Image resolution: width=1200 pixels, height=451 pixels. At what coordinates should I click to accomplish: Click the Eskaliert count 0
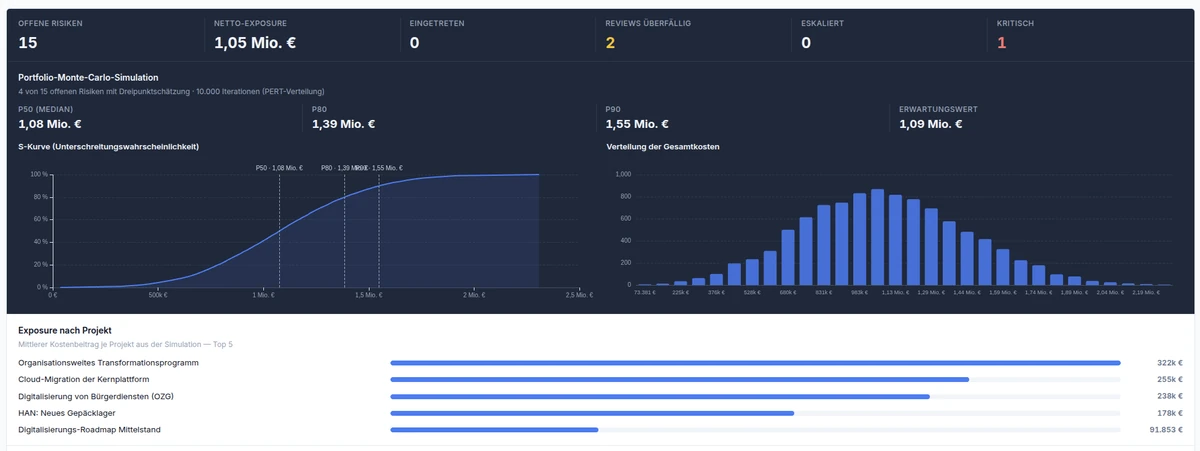[x=806, y=42]
